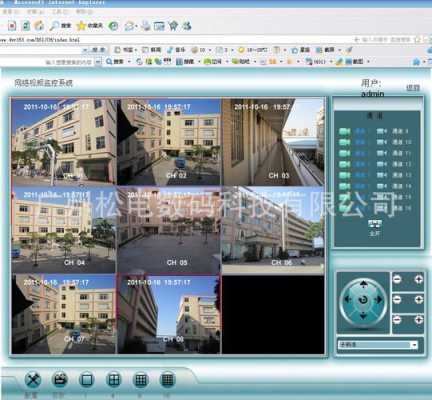Switch to four-split view layout

(x=114, y=380)
